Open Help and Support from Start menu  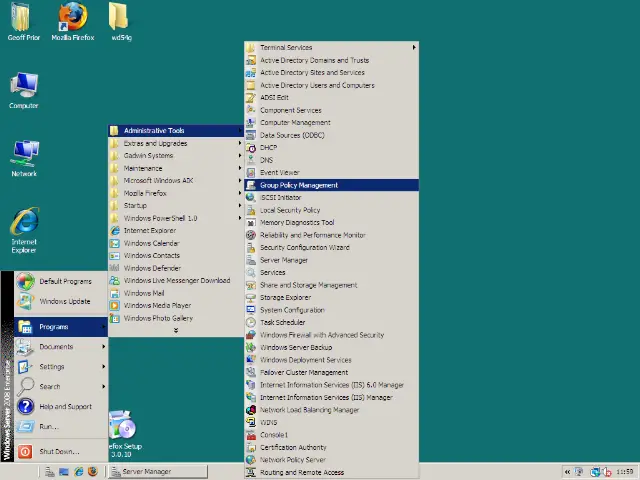click(61, 407)
